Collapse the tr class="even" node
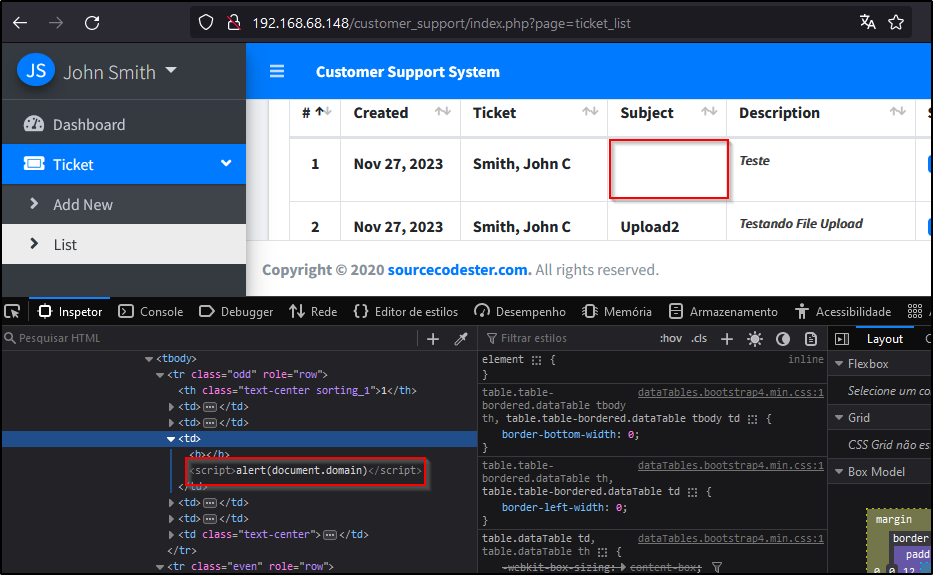Viewport: 933px width, 575px height. (x=159, y=567)
